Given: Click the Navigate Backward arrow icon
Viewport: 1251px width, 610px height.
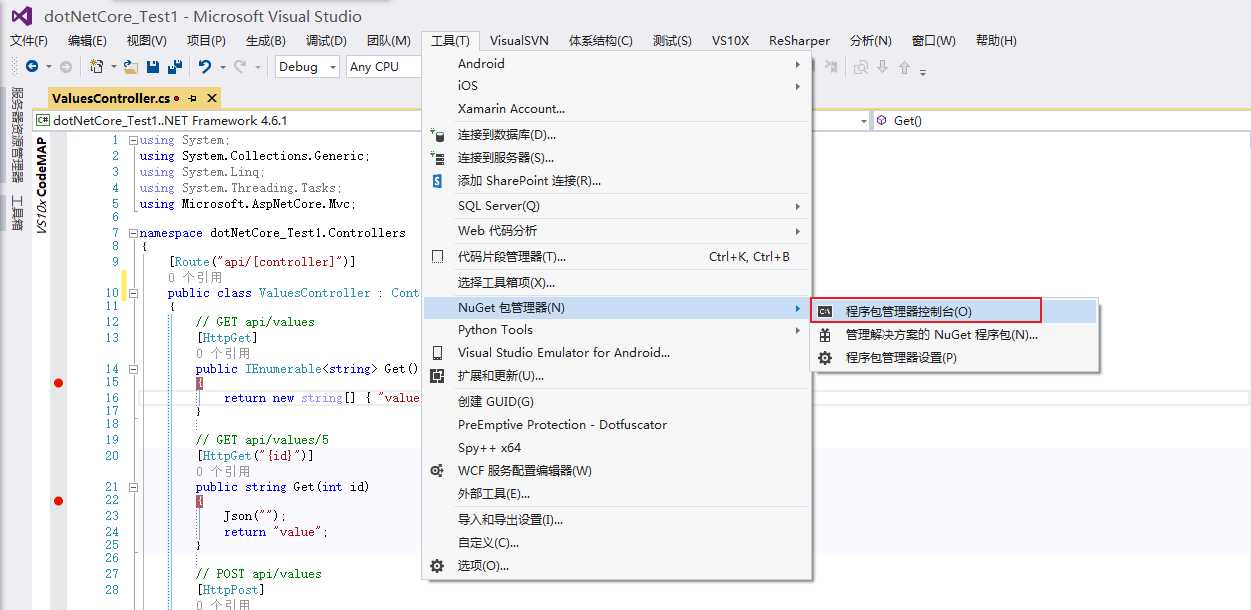Looking at the screenshot, I should 32,66.
